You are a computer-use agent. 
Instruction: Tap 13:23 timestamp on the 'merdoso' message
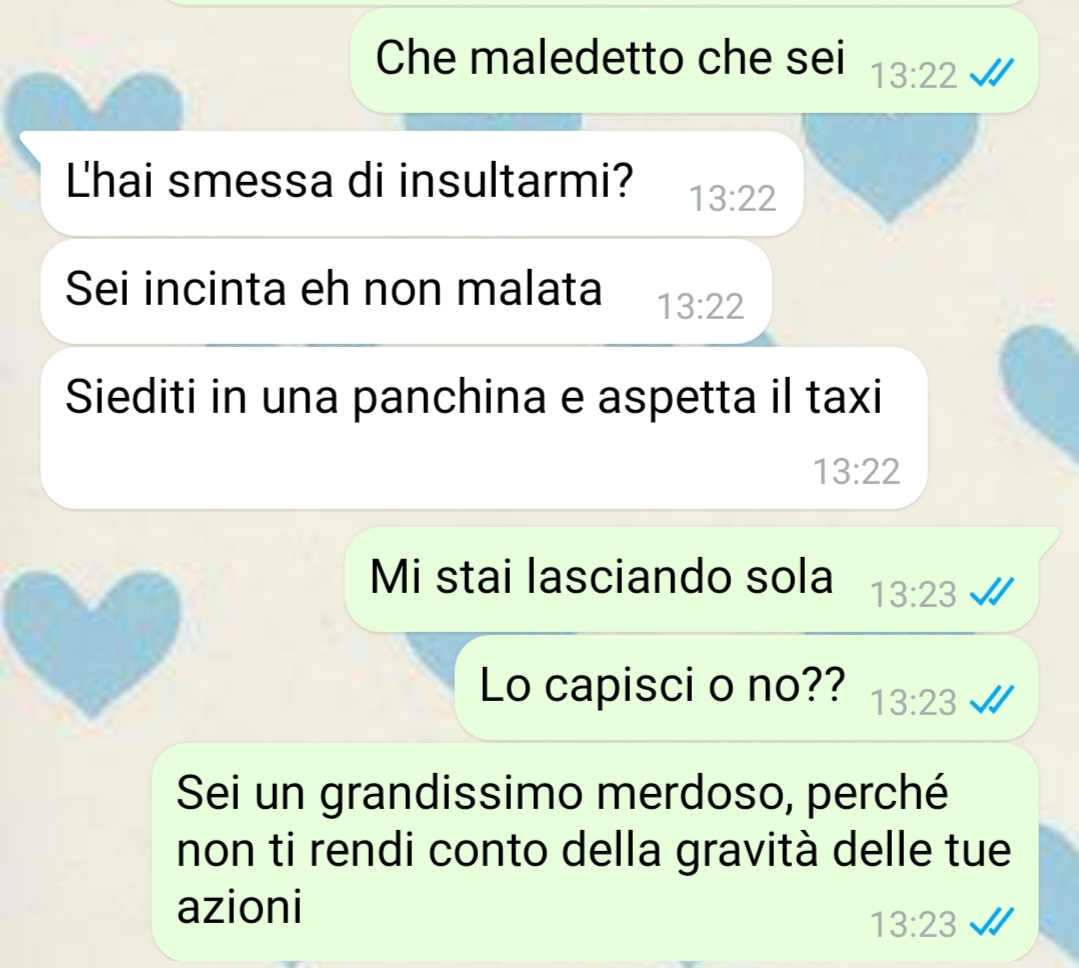[913, 925]
